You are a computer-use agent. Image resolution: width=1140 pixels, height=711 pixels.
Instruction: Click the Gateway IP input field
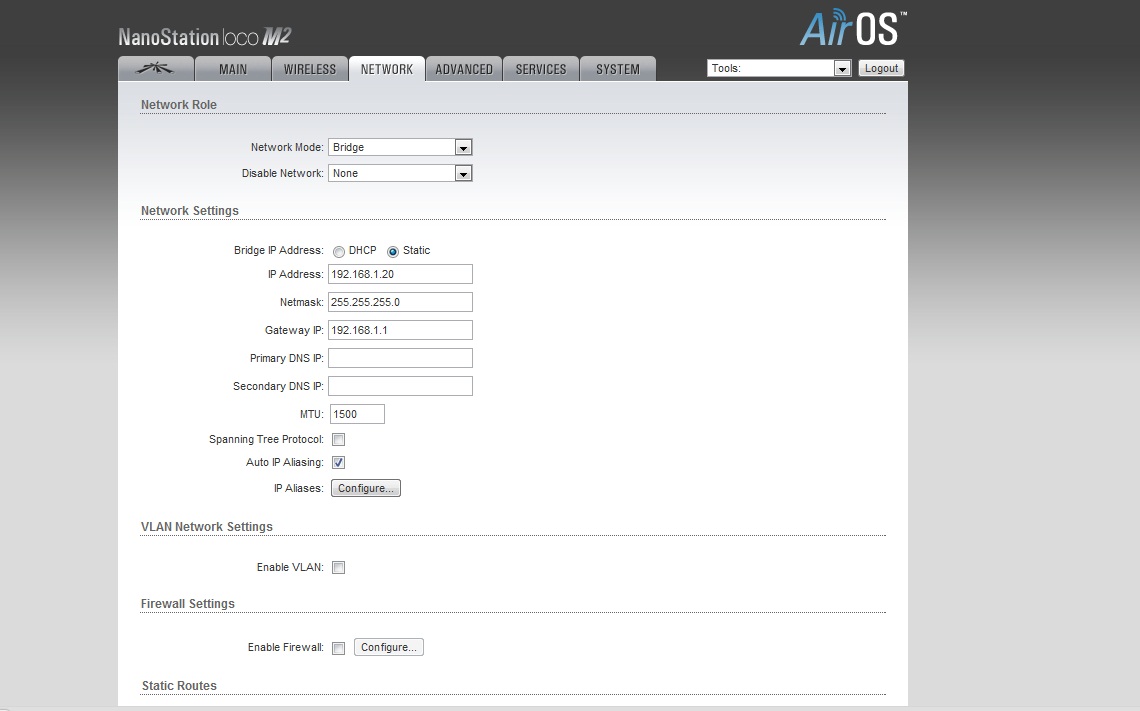pyautogui.click(x=401, y=330)
